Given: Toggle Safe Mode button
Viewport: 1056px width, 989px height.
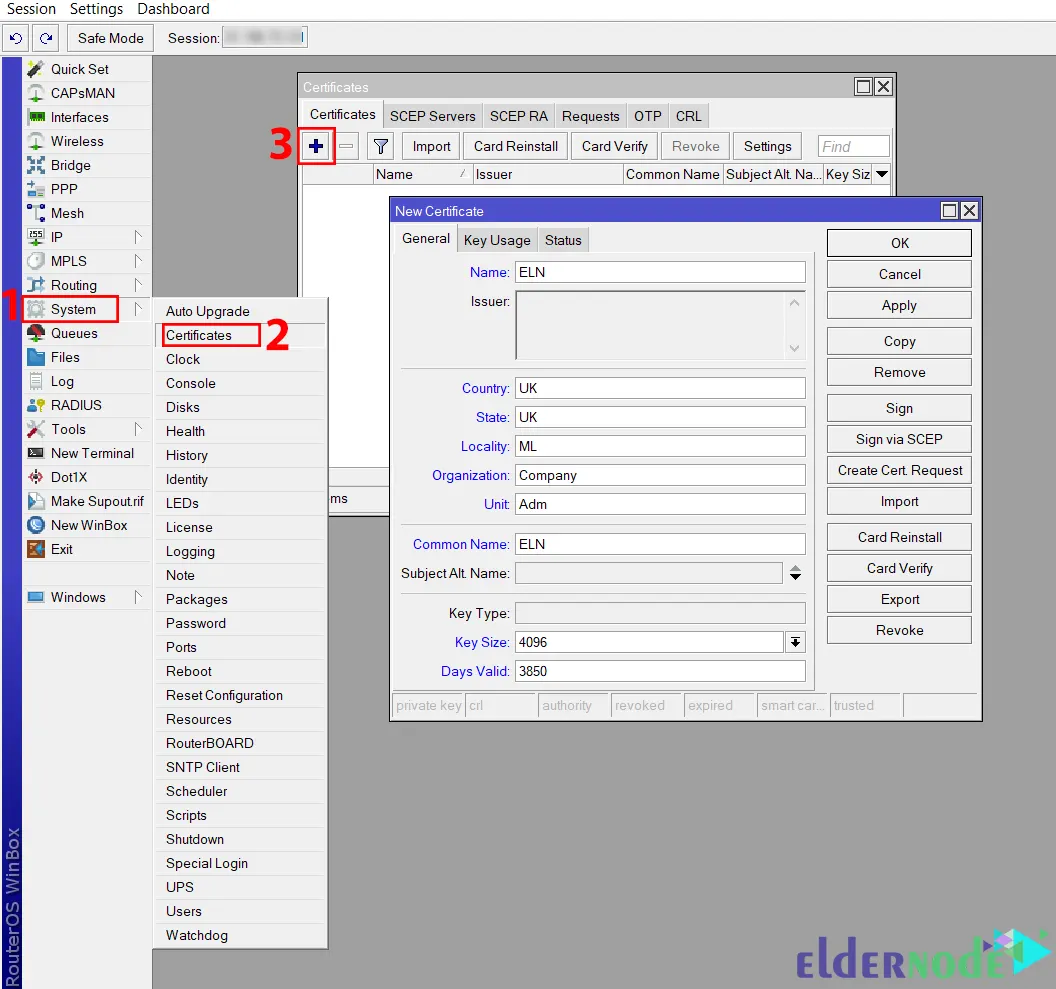Looking at the screenshot, I should pos(110,38).
